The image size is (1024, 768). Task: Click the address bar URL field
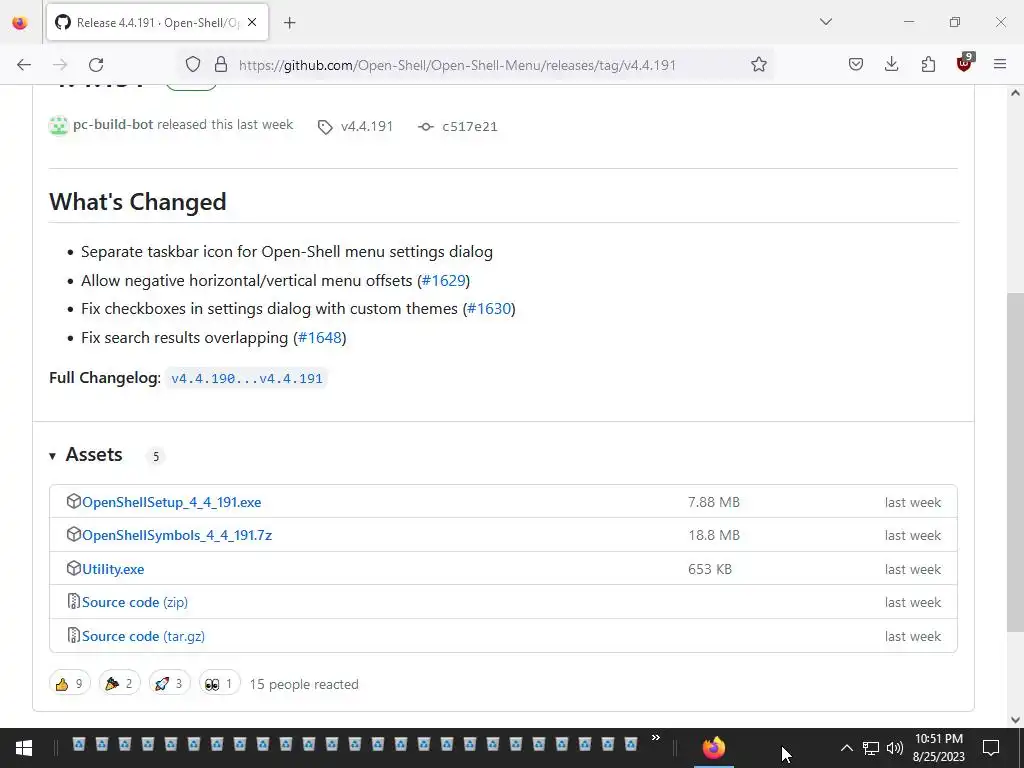click(x=457, y=65)
